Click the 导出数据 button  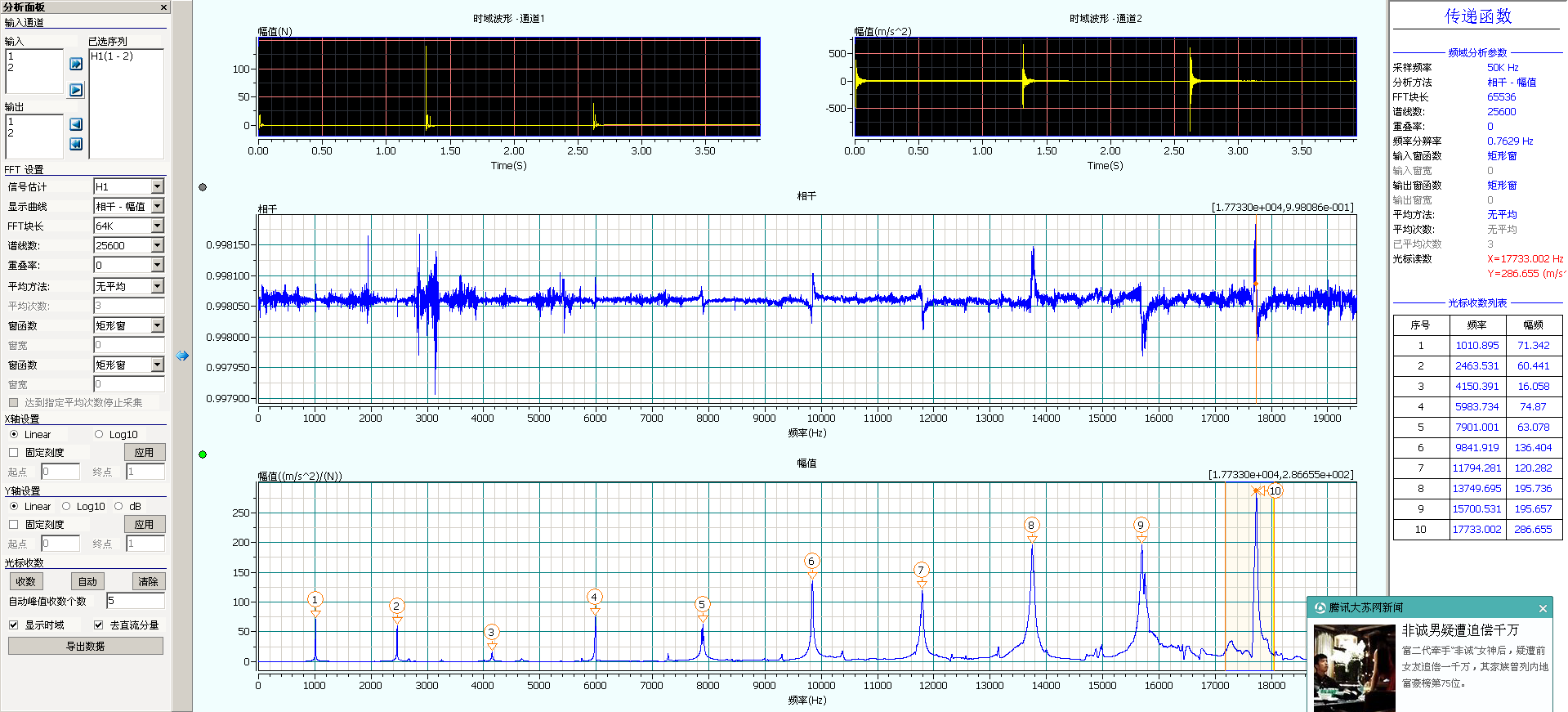pos(85,647)
